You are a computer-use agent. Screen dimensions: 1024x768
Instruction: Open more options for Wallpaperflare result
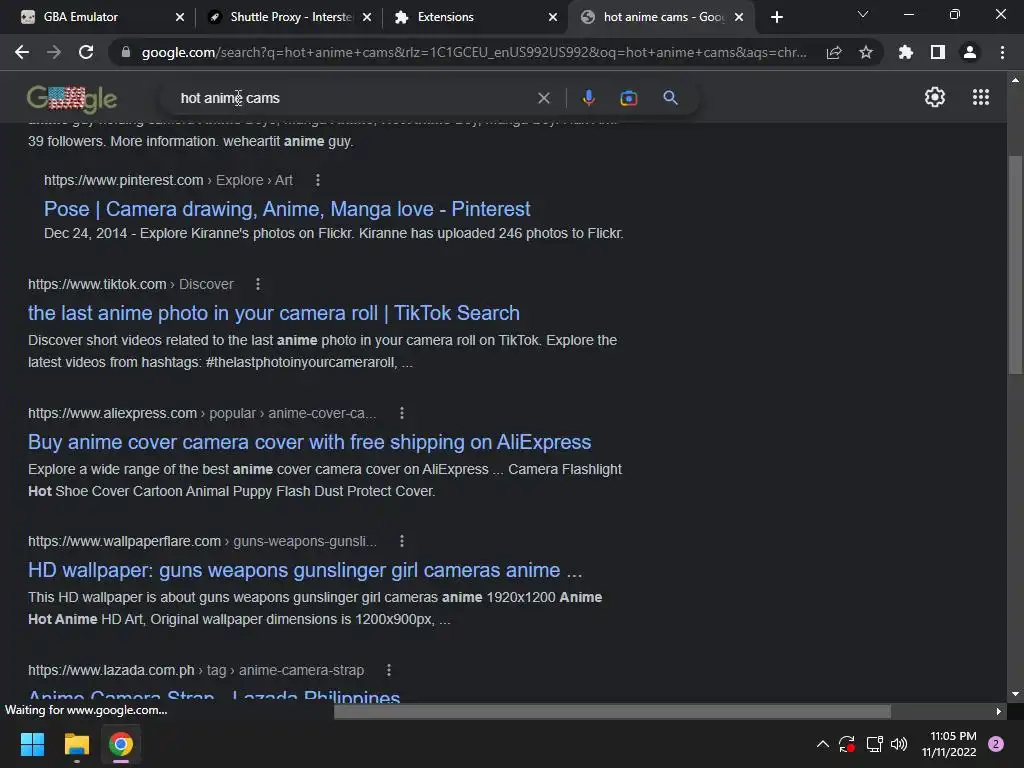point(402,541)
